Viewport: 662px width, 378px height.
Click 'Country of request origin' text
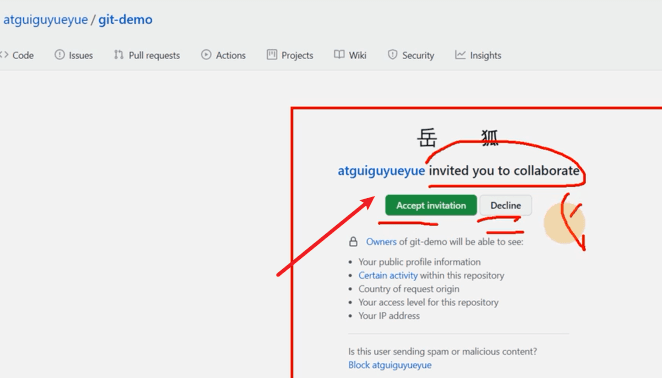coord(409,289)
